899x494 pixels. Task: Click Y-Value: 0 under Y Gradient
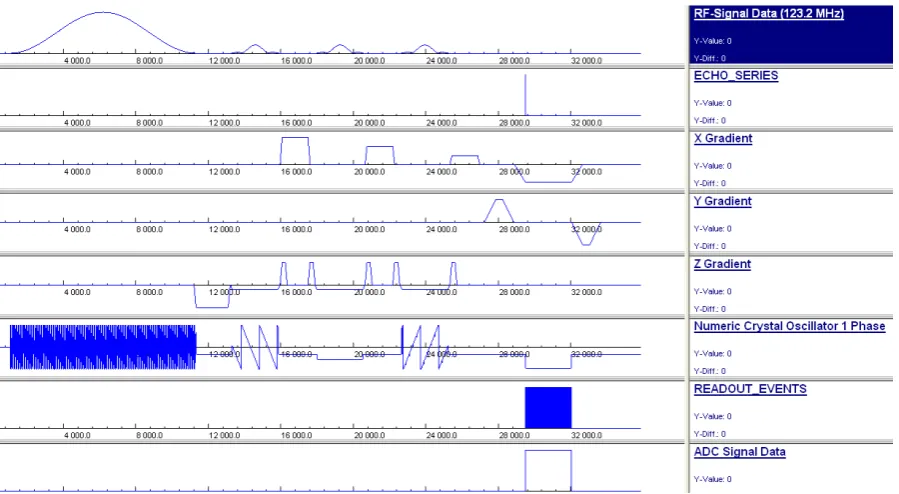click(x=713, y=229)
